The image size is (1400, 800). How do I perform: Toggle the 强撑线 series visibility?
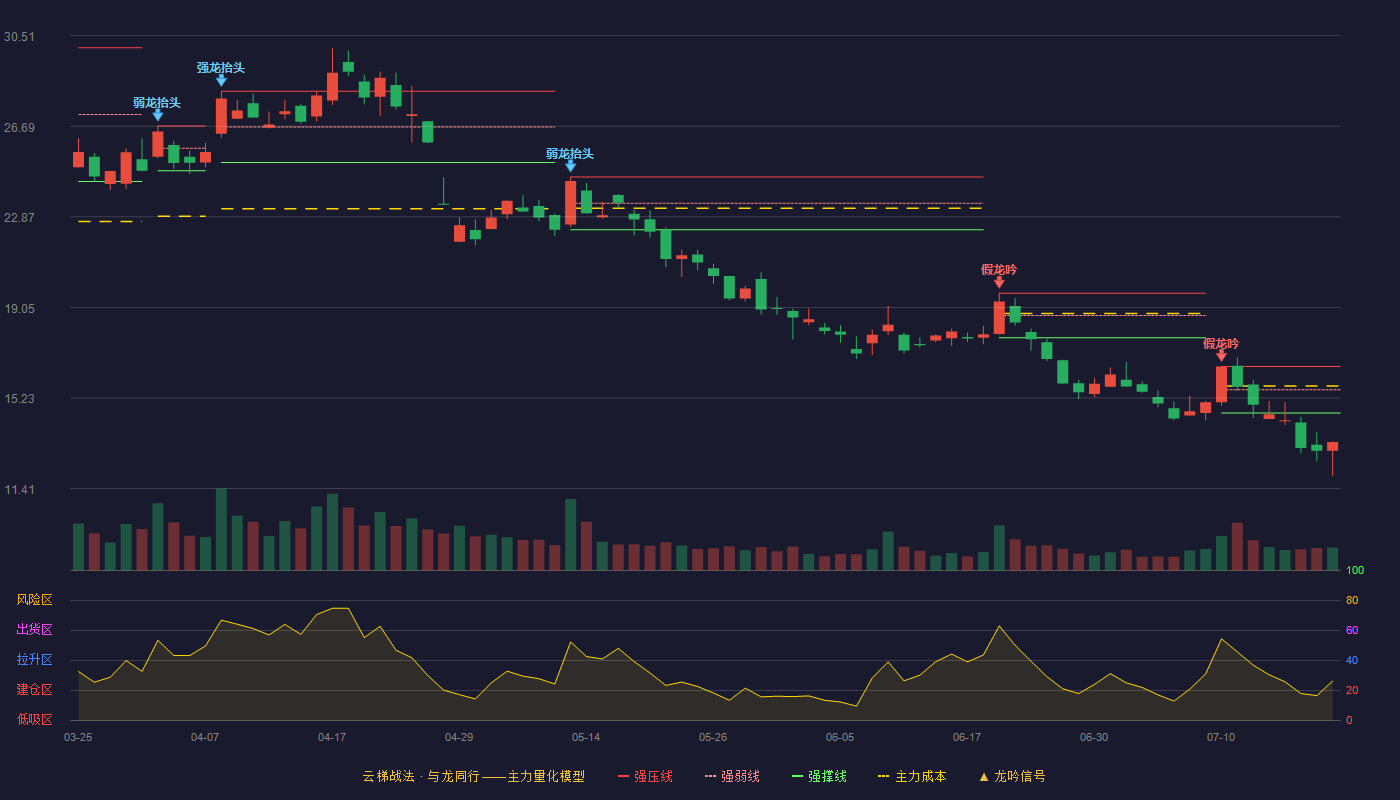pyautogui.click(x=819, y=776)
